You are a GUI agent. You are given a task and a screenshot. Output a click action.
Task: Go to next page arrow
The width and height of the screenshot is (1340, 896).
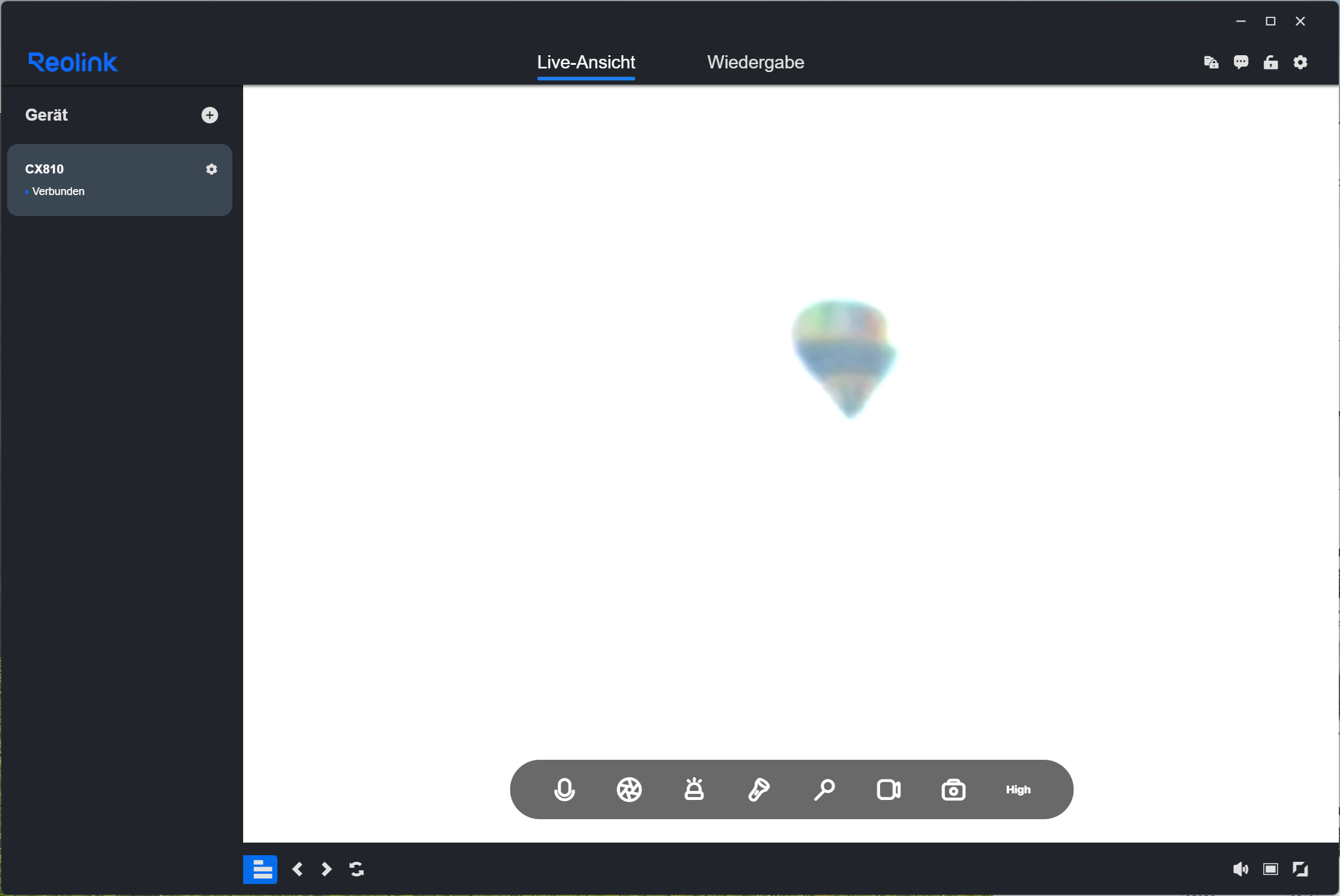[x=326, y=869]
